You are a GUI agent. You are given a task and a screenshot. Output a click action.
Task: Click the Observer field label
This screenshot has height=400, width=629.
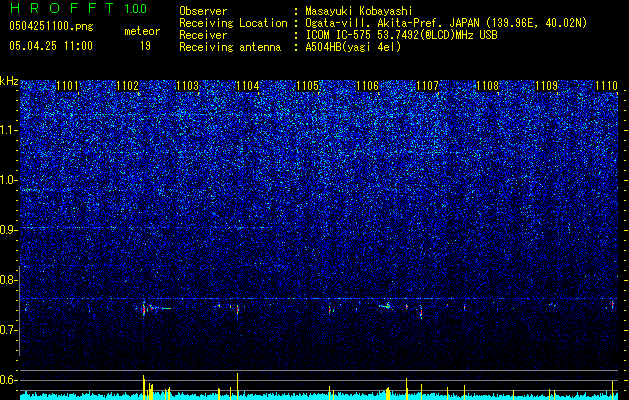click(x=203, y=11)
